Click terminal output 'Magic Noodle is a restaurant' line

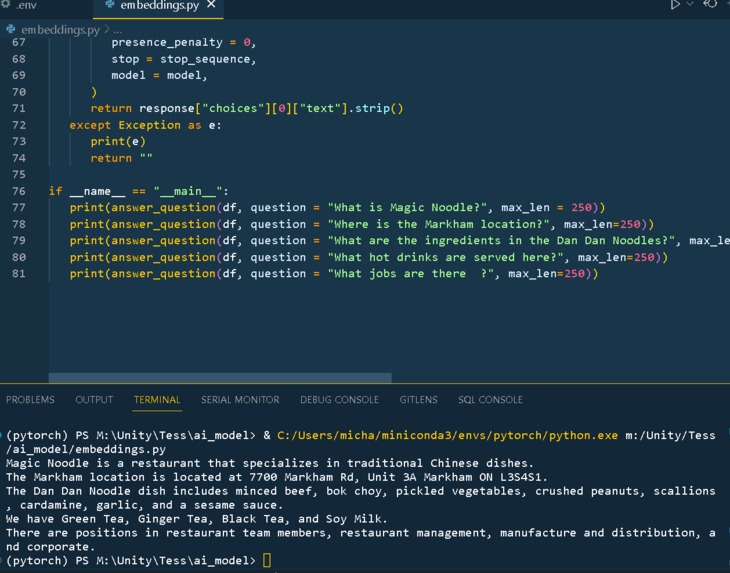270,463
